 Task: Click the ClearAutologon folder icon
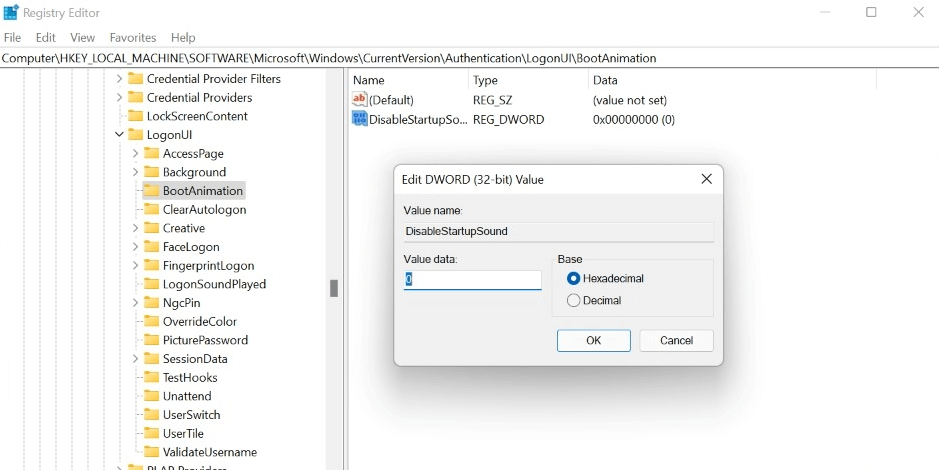click(x=152, y=209)
